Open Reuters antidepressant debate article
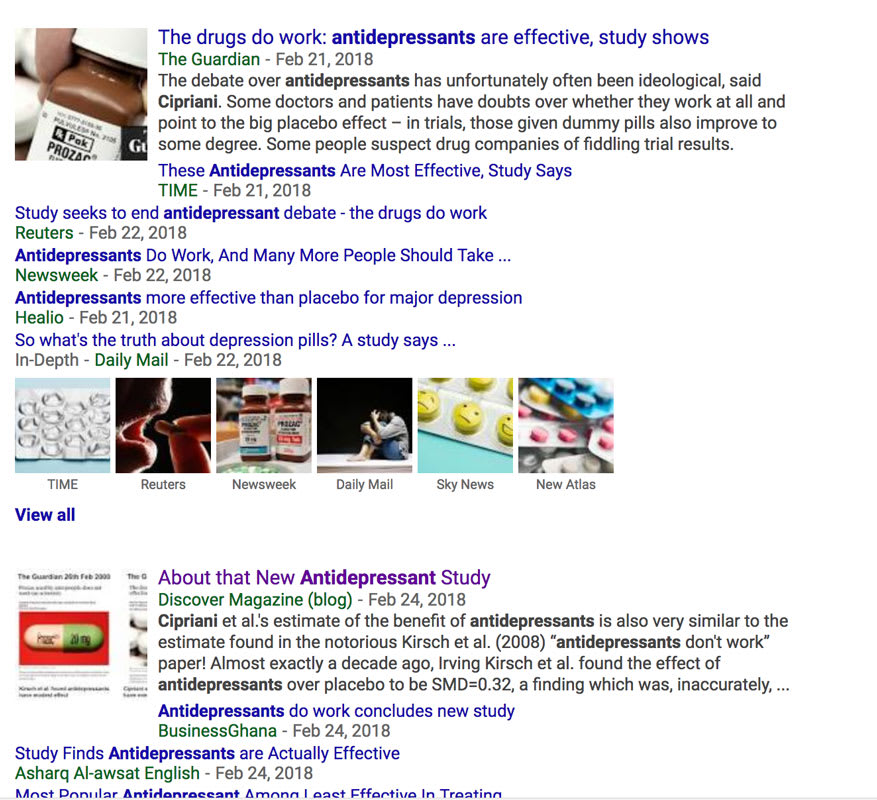This screenshot has height=800, width=877. pos(251,213)
